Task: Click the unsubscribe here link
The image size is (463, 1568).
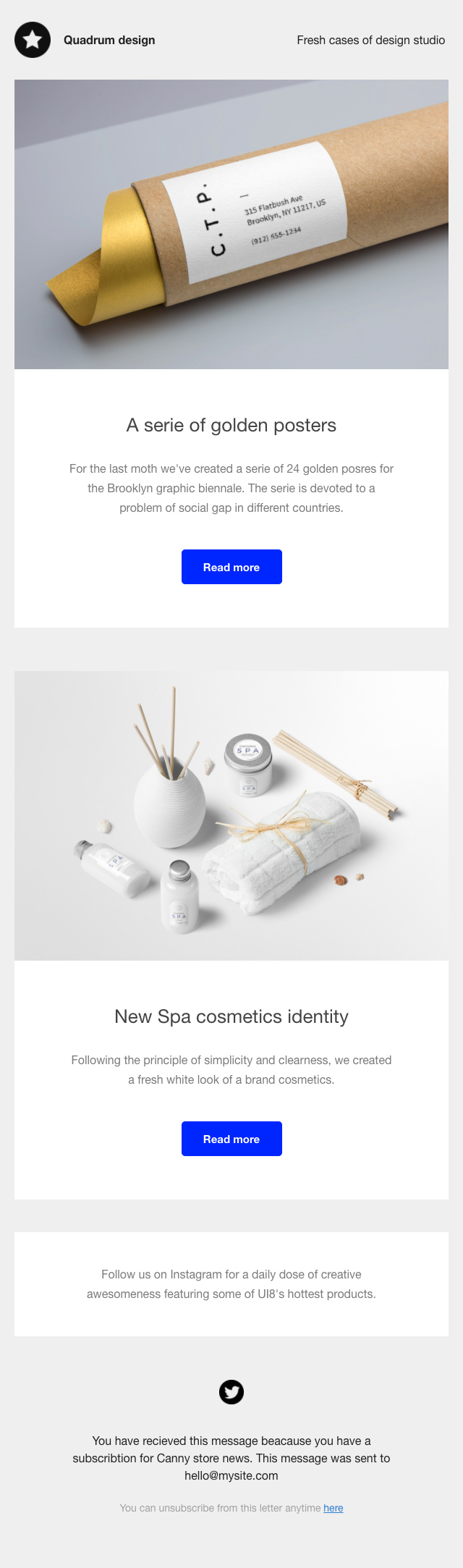Action: [x=334, y=1508]
